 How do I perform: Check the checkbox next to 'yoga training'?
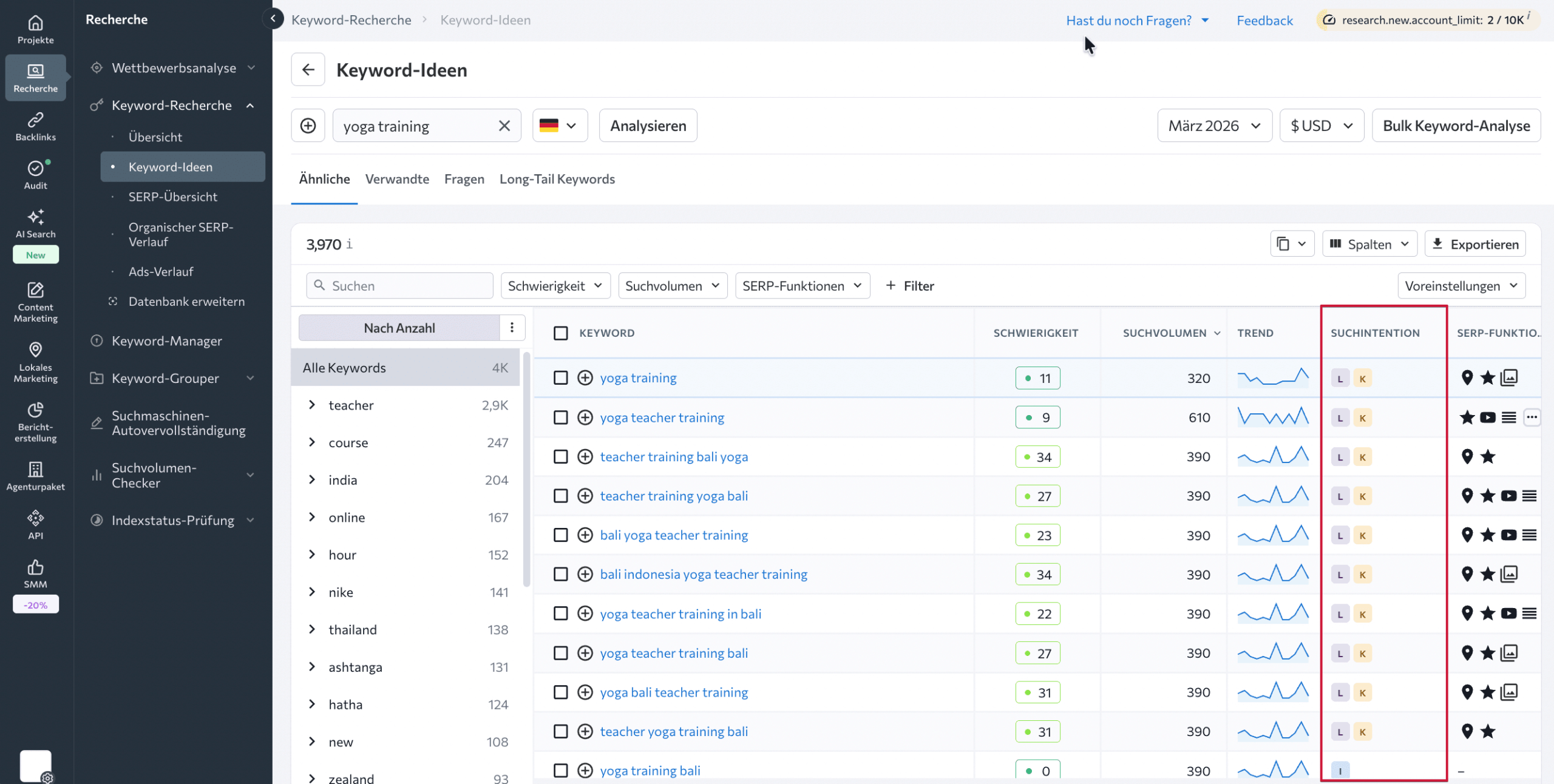[x=560, y=377]
